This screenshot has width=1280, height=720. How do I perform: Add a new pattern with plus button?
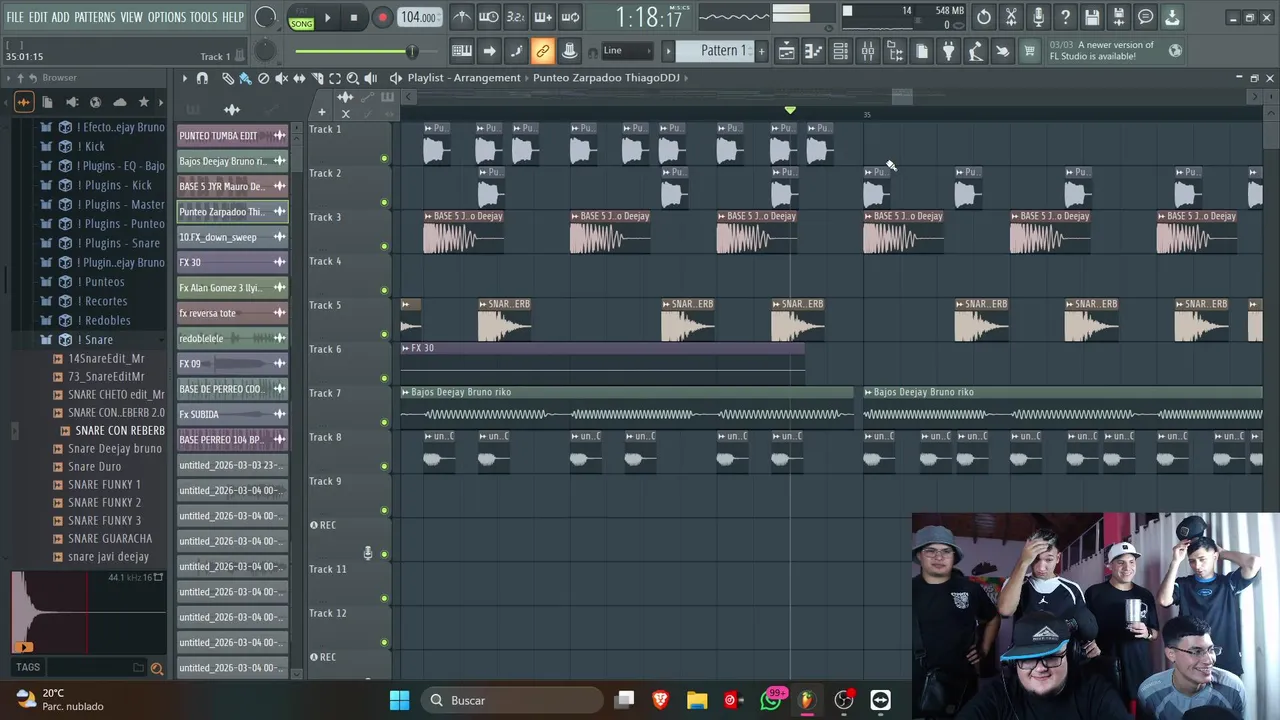[761, 51]
